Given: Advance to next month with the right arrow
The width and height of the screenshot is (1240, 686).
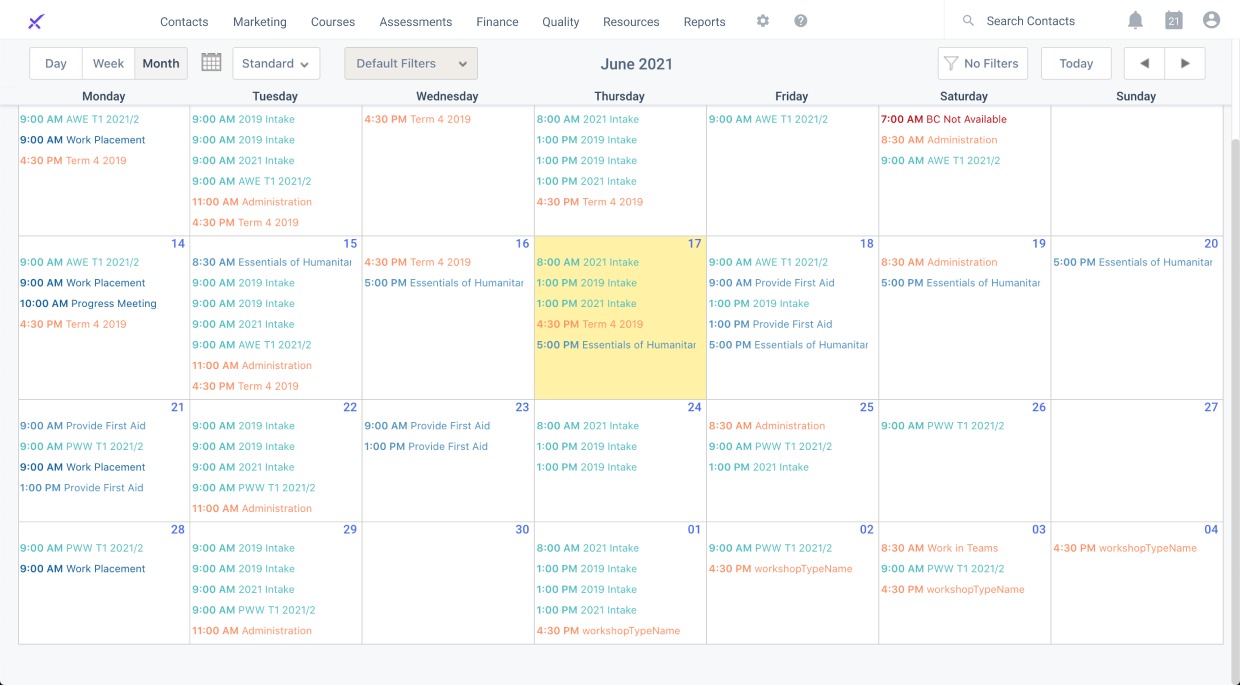Looking at the screenshot, I should point(1184,63).
